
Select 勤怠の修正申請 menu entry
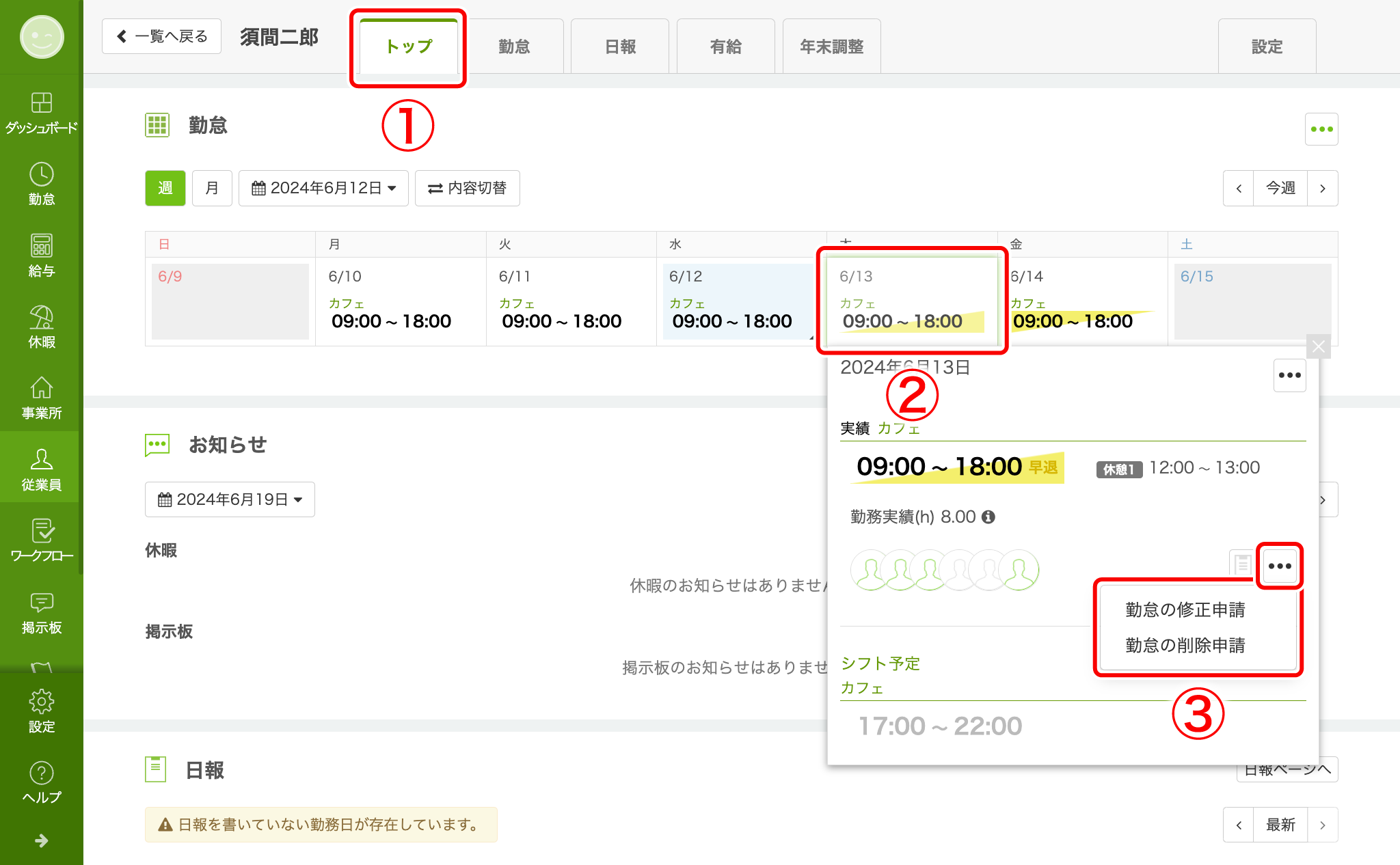(x=1185, y=609)
